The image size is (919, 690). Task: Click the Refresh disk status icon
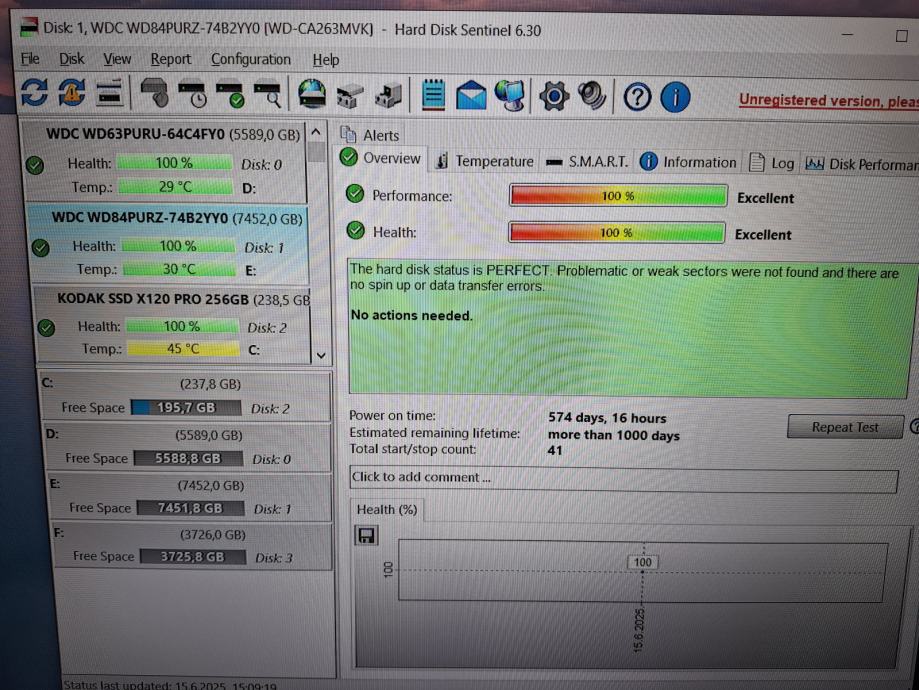point(34,93)
